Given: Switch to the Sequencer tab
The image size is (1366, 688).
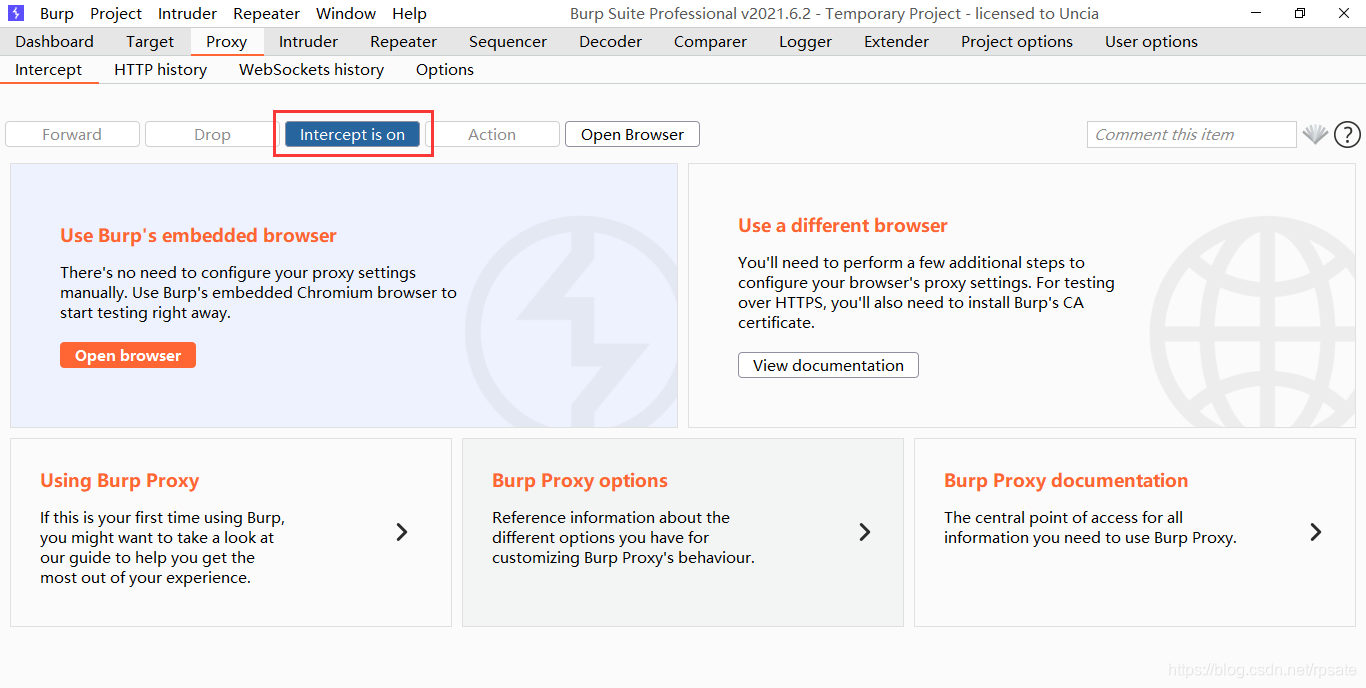Looking at the screenshot, I should [508, 42].
